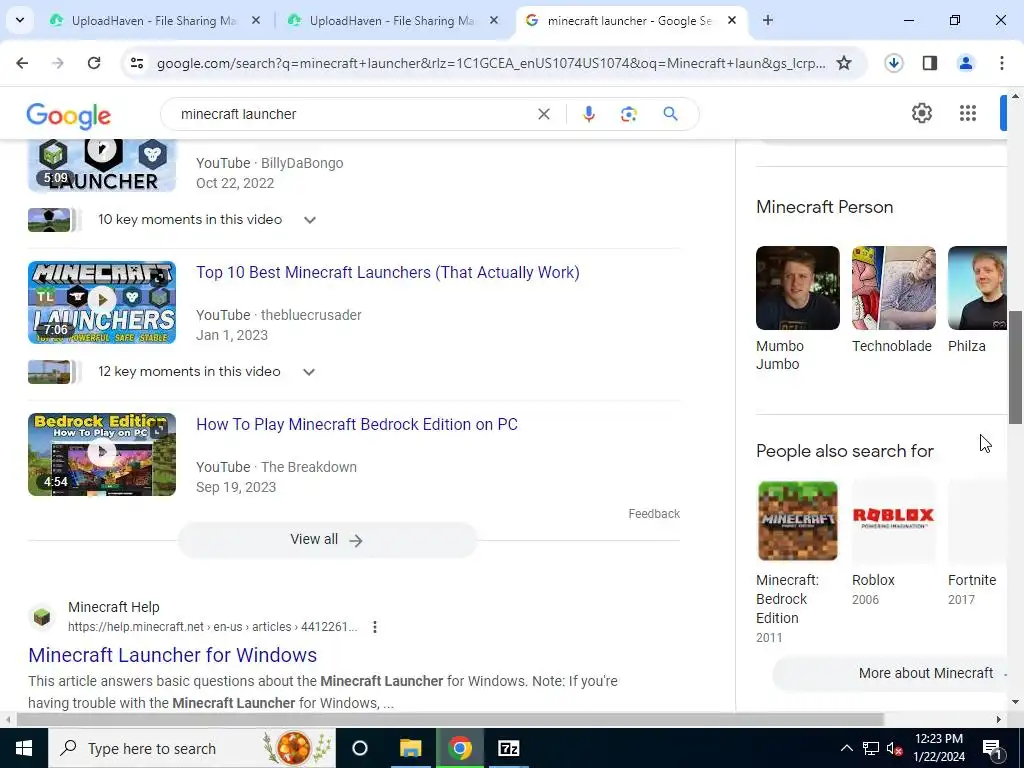Open 7-Zip from the taskbar
The height and width of the screenshot is (768, 1024).
509,748
